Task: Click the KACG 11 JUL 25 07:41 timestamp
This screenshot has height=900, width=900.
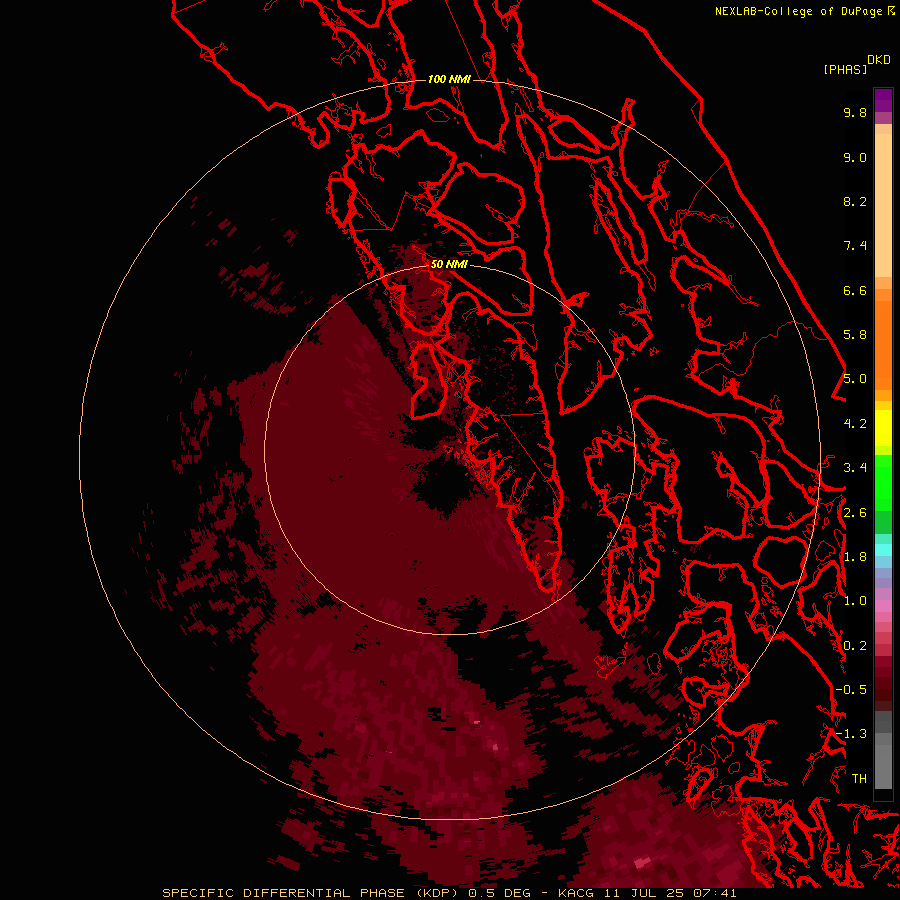Action: (x=647, y=893)
